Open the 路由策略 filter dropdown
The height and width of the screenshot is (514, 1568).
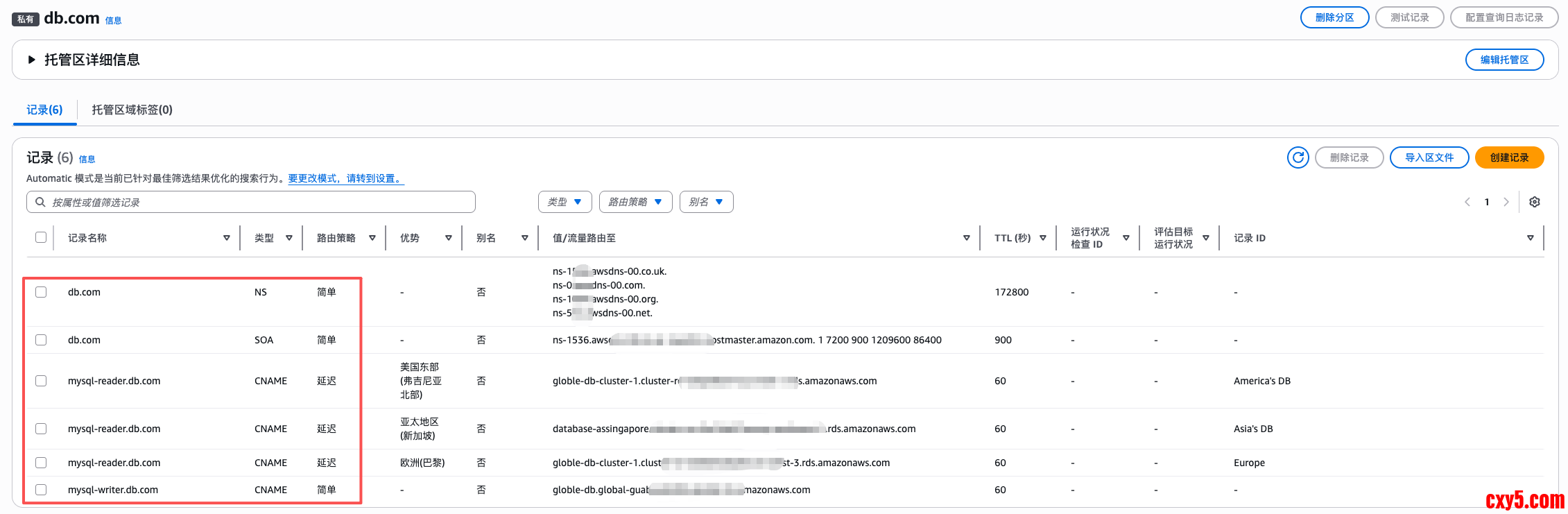pyautogui.click(x=635, y=202)
